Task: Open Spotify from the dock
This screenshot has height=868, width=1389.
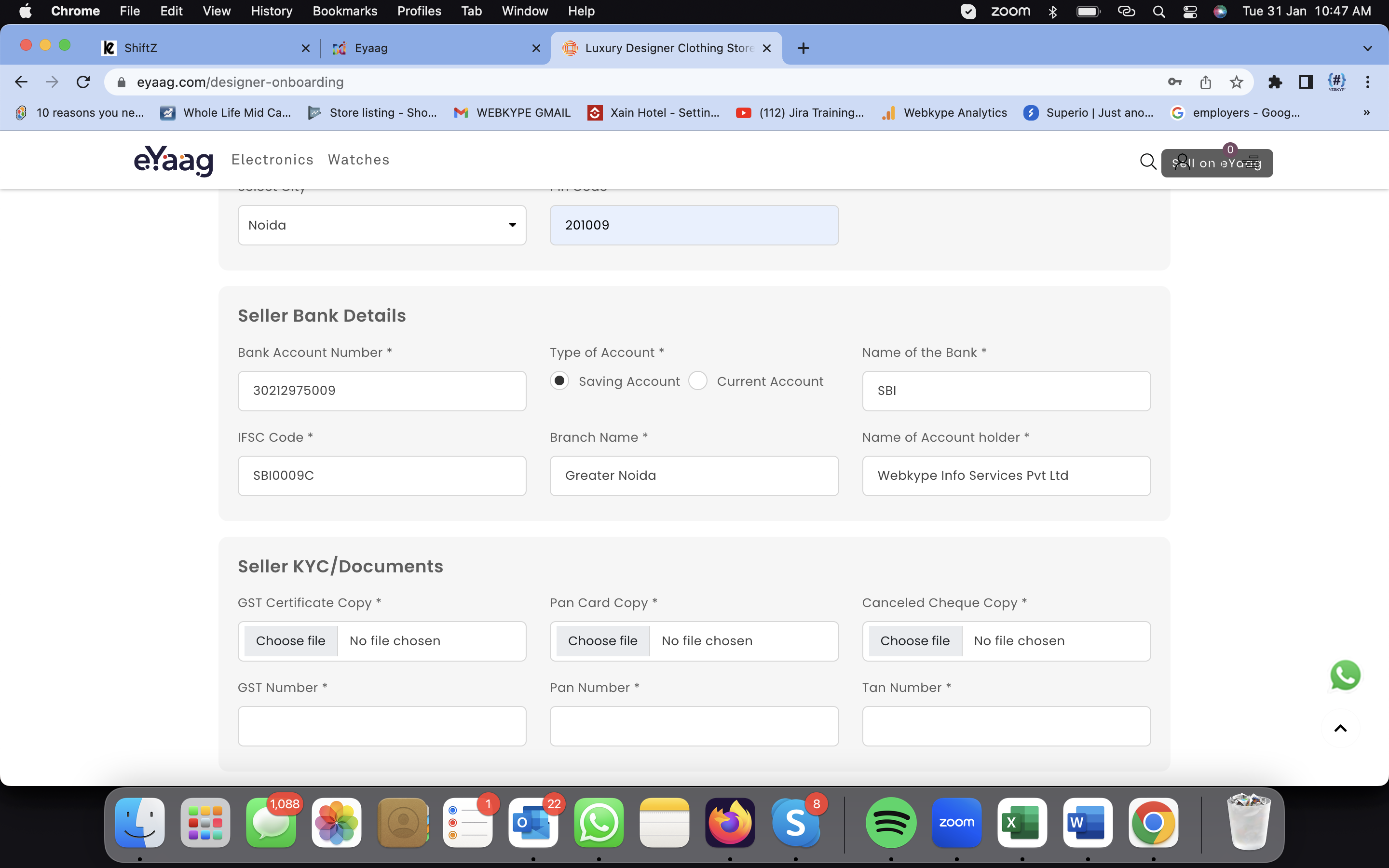Action: (x=890, y=822)
